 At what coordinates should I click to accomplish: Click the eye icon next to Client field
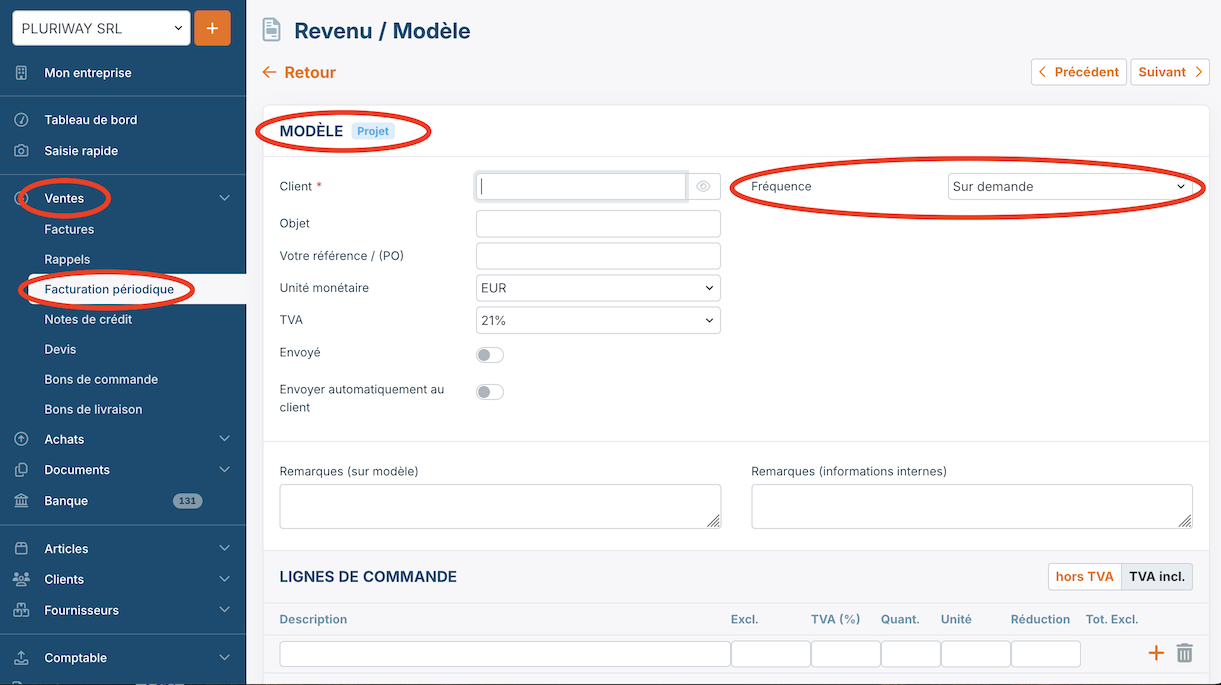703,187
